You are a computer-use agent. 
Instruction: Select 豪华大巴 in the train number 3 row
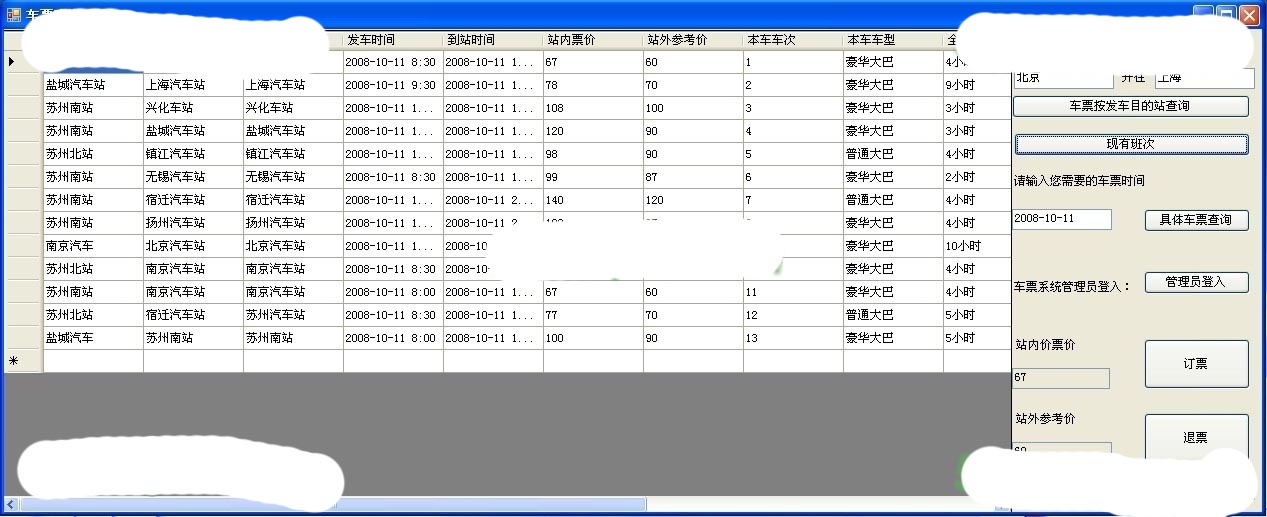[x=893, y=108]
